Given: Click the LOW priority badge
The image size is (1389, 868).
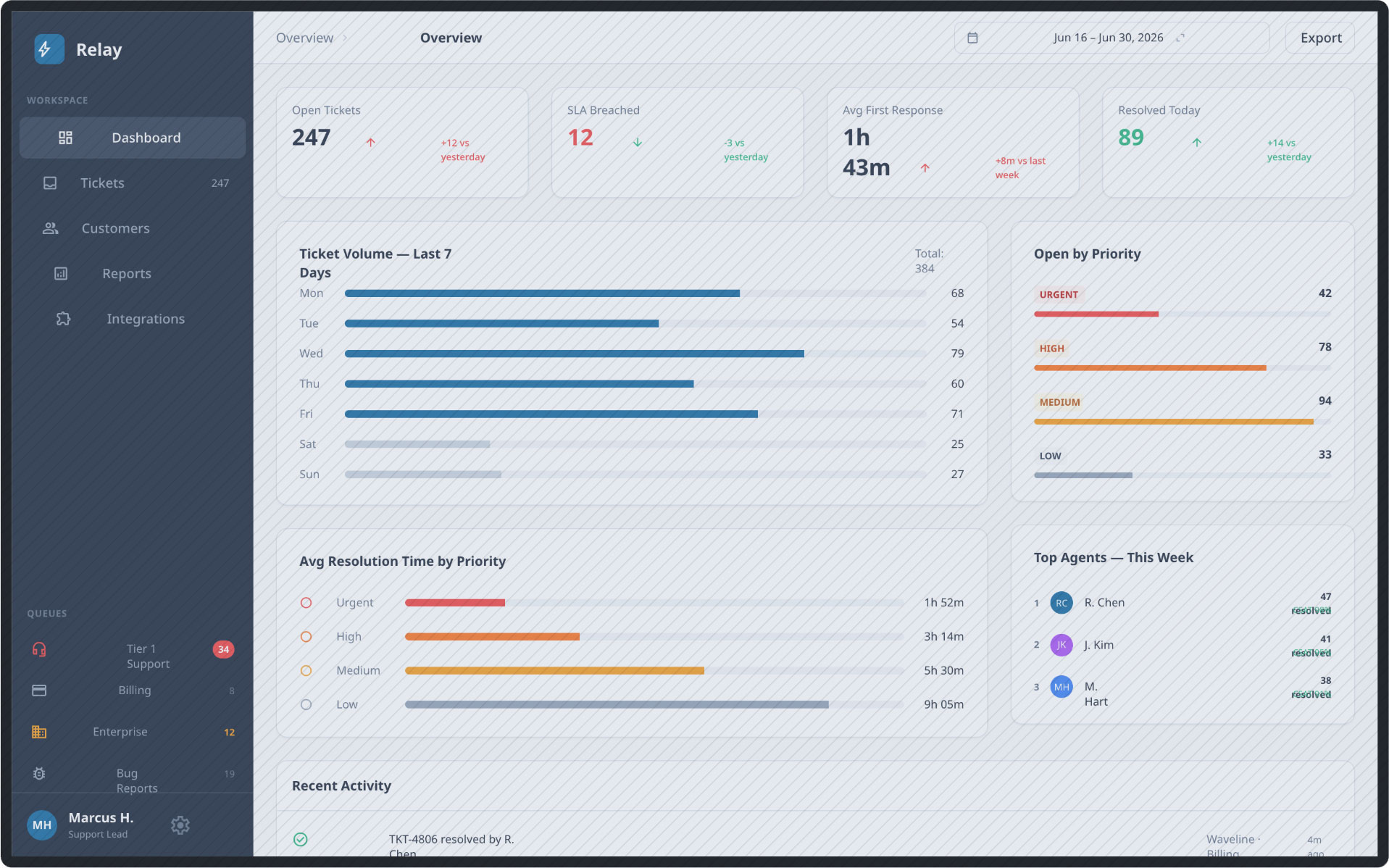Looking at the screenshot, I should 1050,456.
